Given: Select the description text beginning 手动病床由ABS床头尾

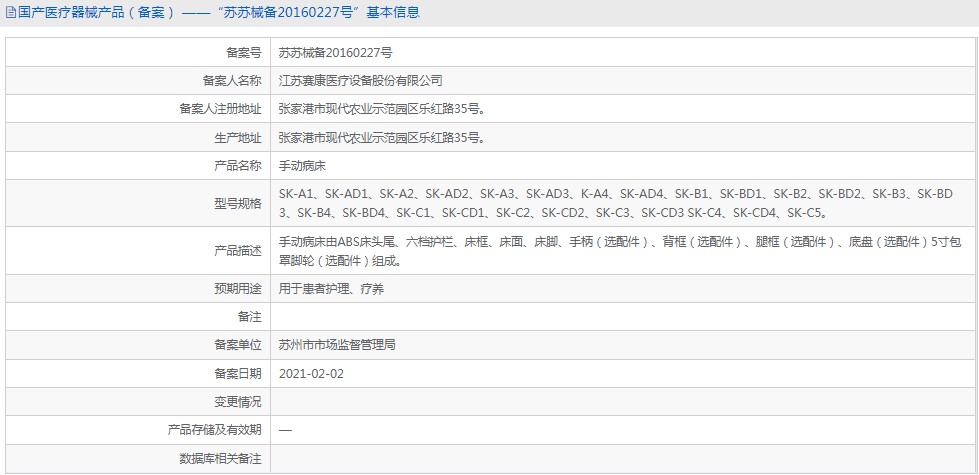Looking at the screenshot, I should tap(620, 251).
